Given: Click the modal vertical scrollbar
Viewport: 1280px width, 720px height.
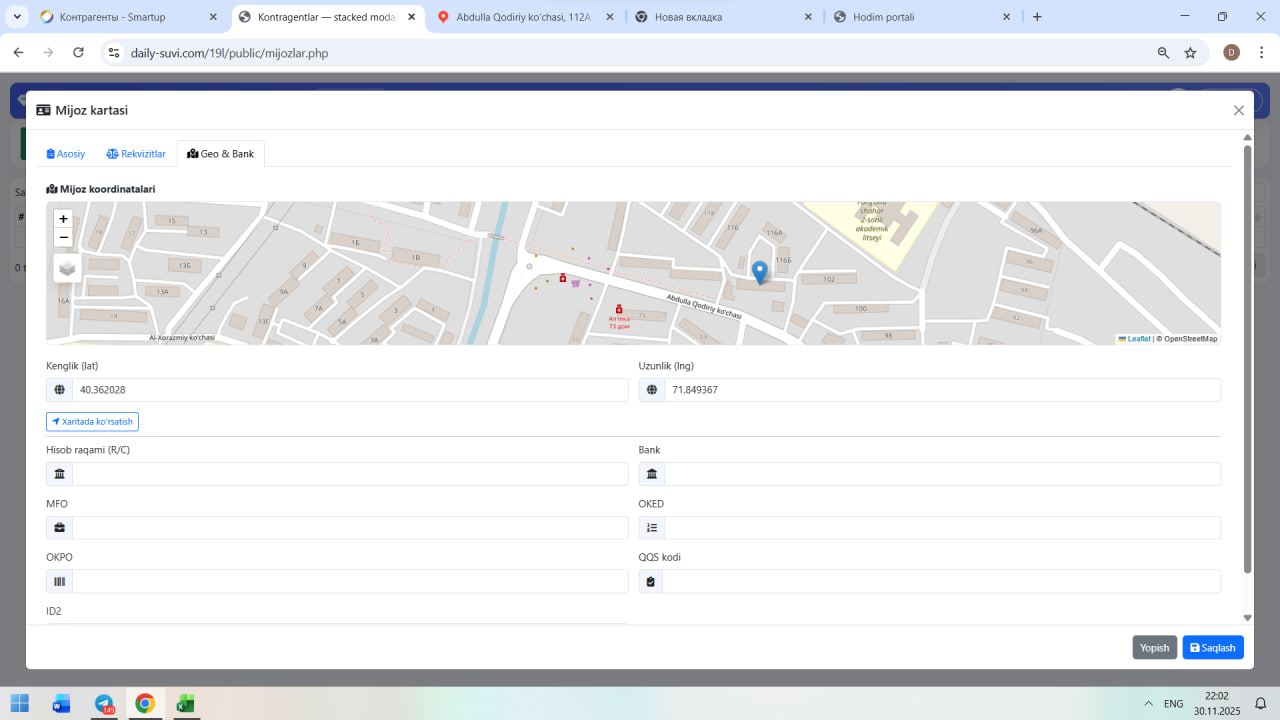Looking at the screenshot, I should pyautogui.click(x=1247, y=360).
